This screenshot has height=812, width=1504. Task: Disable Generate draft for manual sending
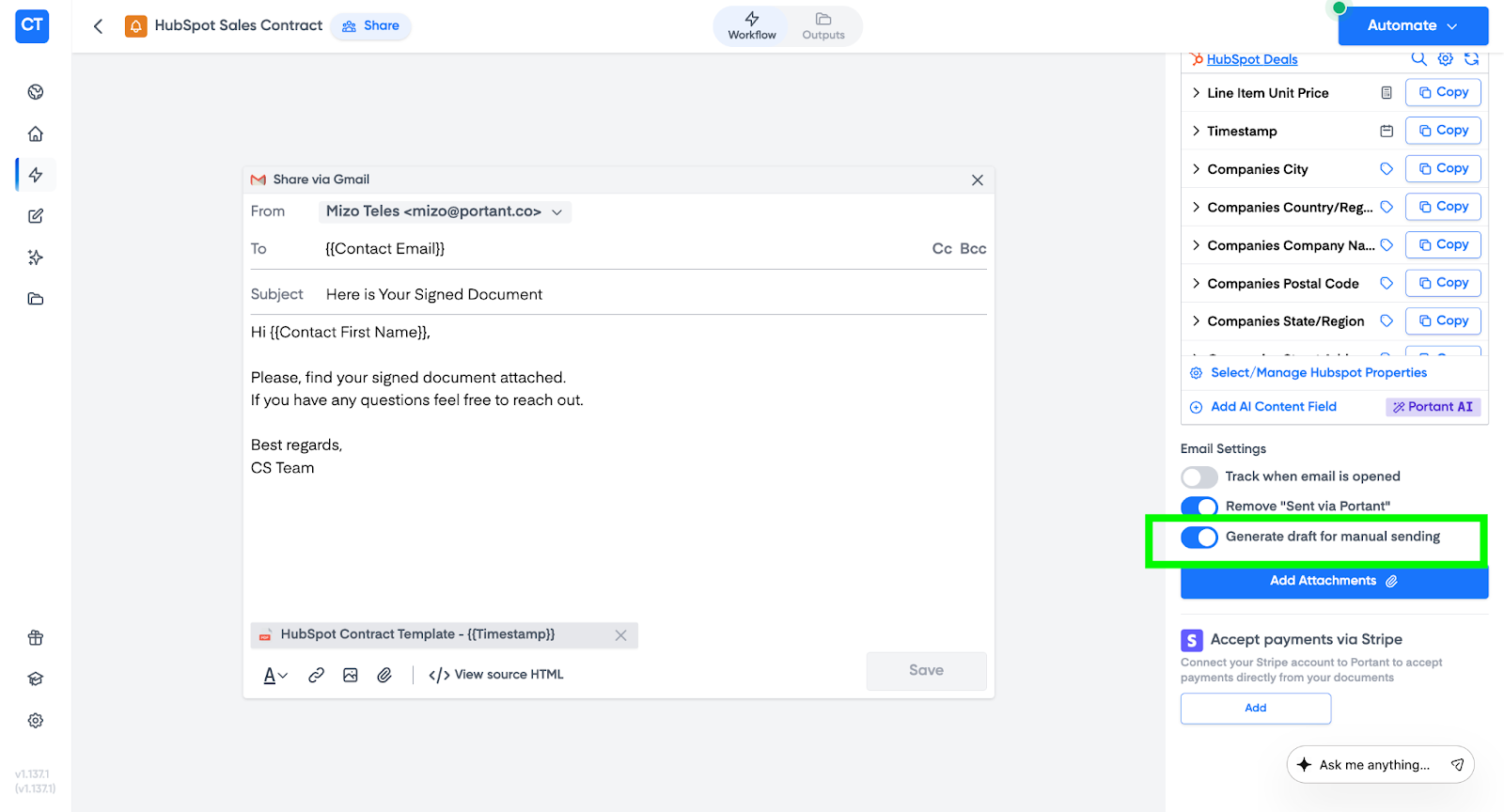(x=1199, y=537)
